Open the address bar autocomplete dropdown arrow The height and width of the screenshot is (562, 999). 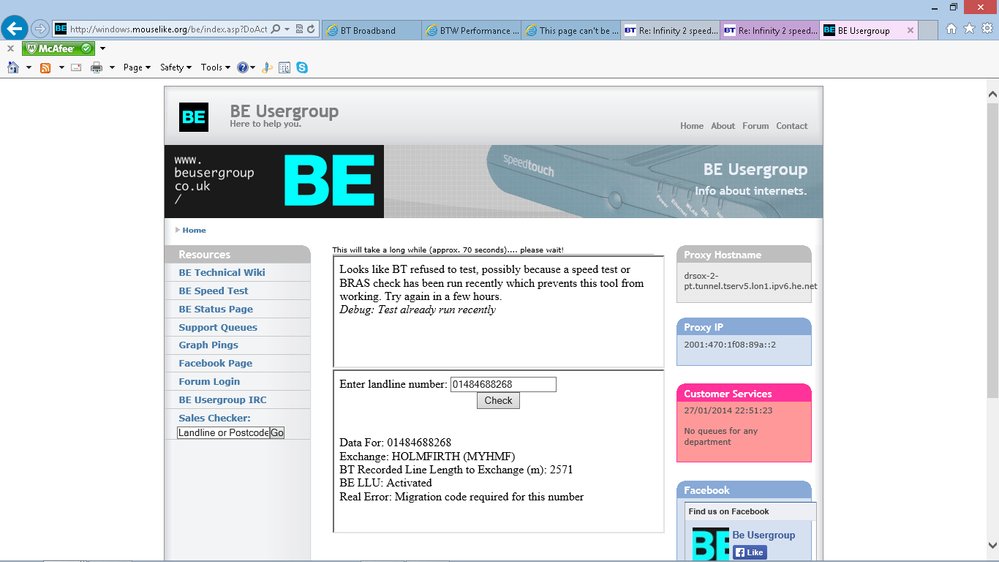(287, 29)
